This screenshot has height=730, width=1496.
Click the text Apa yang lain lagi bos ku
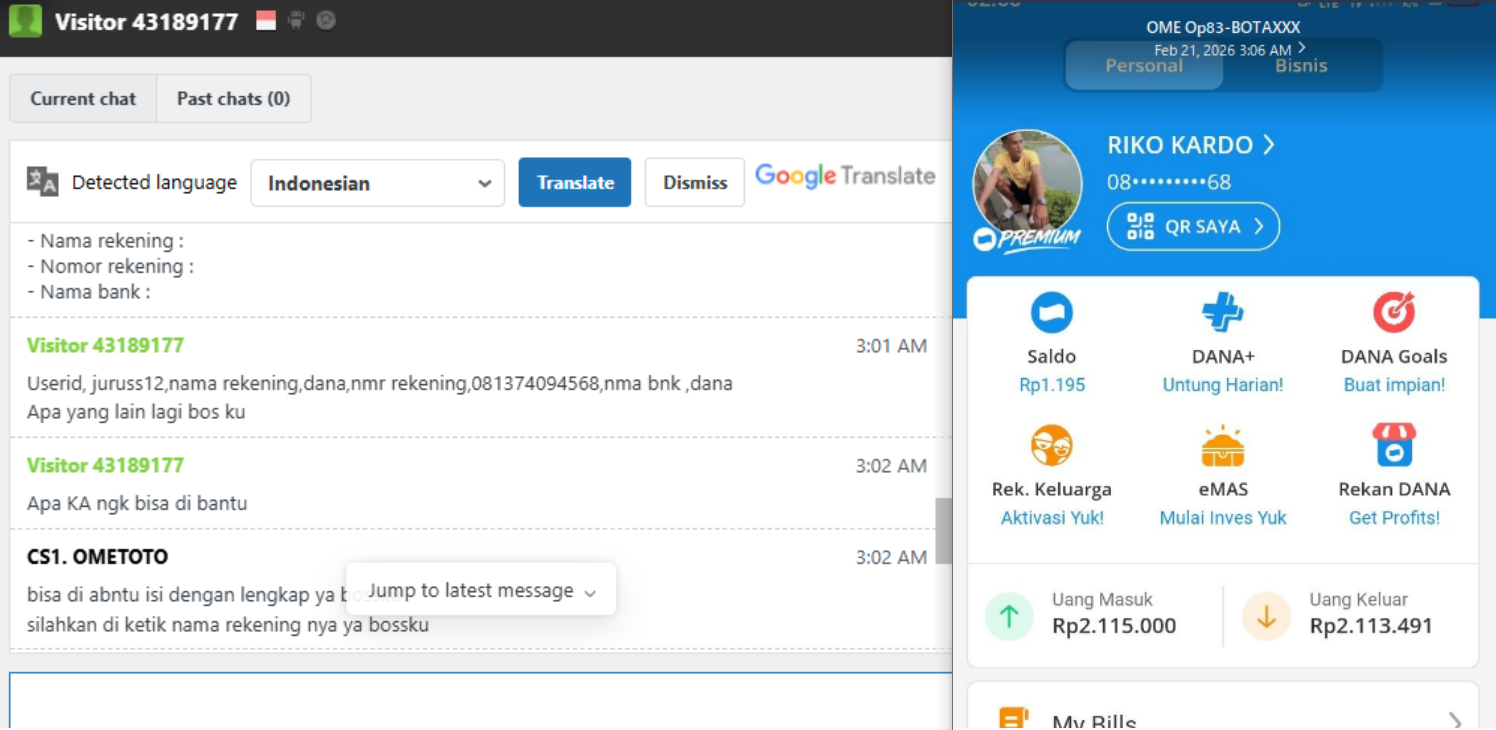(x=136, y=412)
